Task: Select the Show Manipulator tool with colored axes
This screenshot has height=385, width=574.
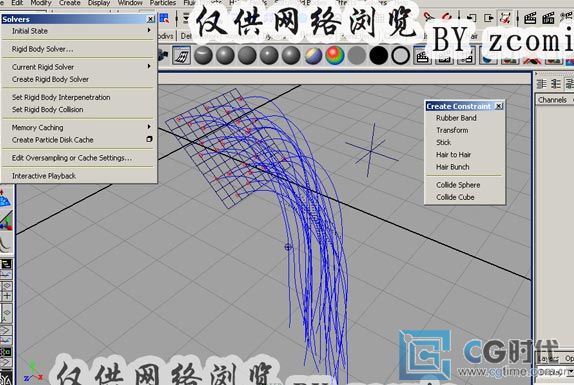Action: click(x=6, y=220)
